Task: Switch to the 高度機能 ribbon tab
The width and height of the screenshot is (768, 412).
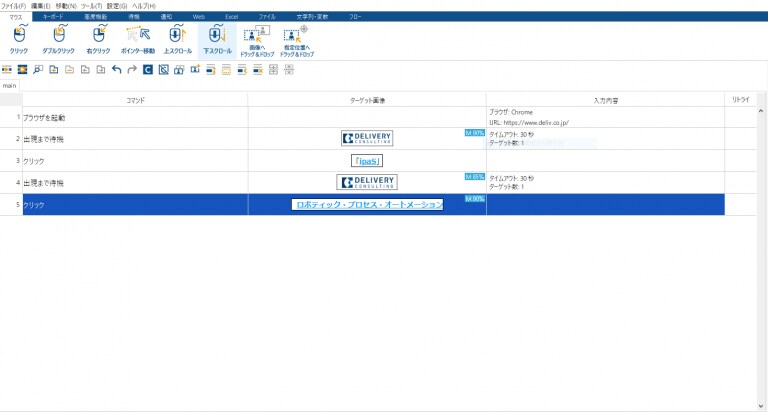Action: tap(96, 17)
